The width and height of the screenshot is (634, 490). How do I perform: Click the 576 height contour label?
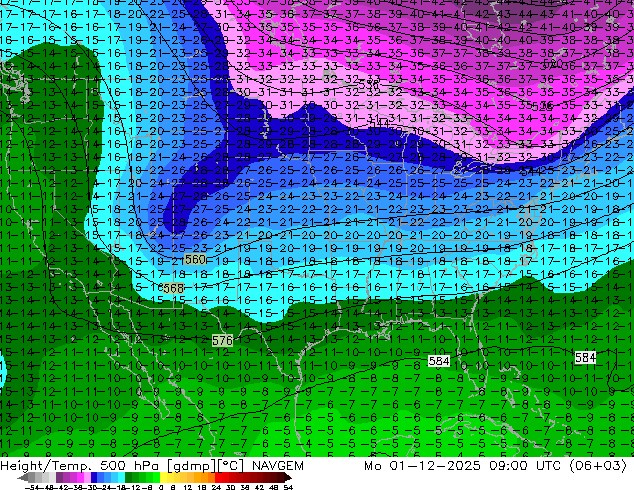click(x=222, y=340)
